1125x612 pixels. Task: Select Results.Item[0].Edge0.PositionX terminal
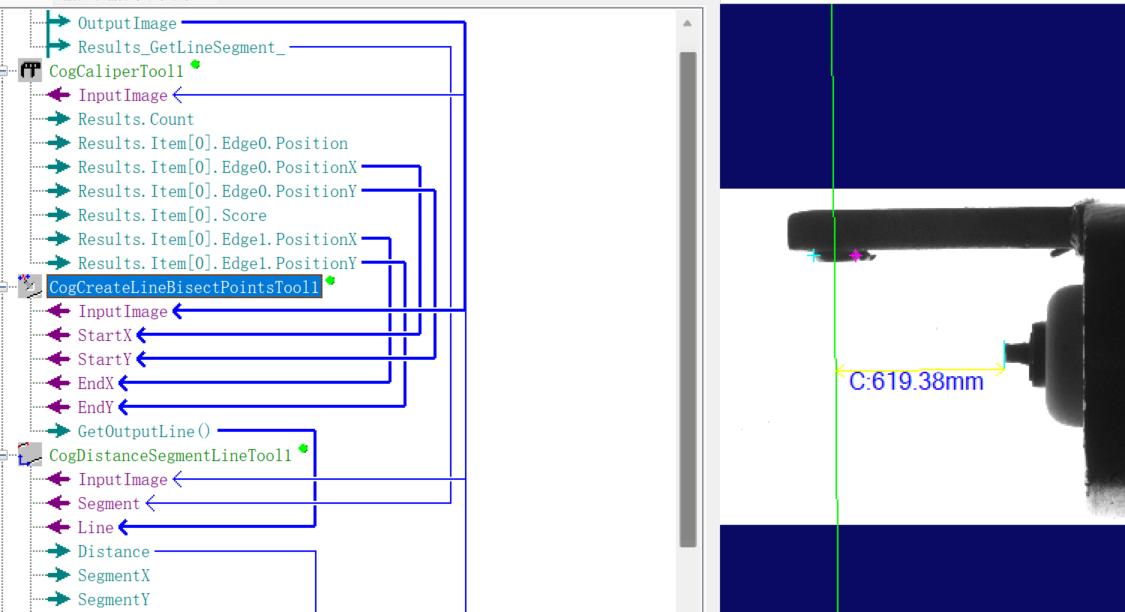click(217, 167)
